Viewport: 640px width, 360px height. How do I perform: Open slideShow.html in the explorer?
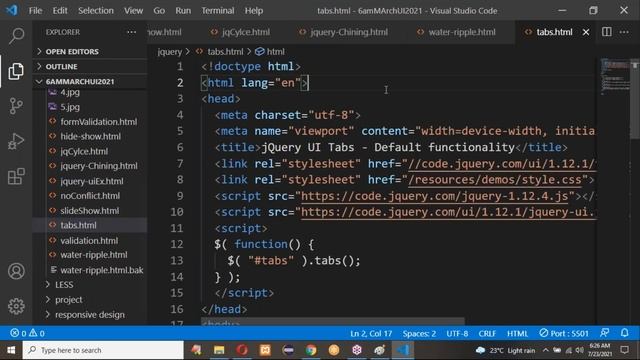(90, 211)
